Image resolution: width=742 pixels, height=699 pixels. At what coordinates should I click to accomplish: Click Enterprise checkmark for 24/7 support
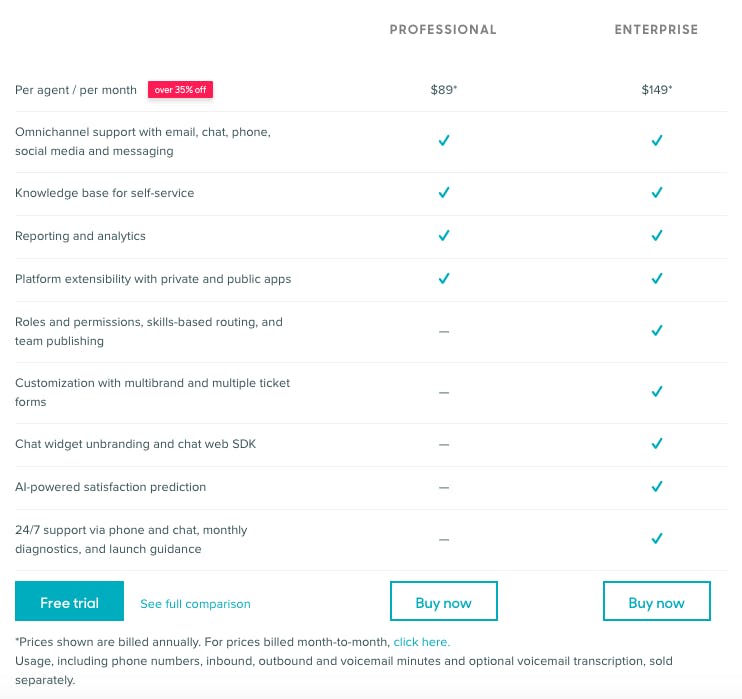pos(657,539)
